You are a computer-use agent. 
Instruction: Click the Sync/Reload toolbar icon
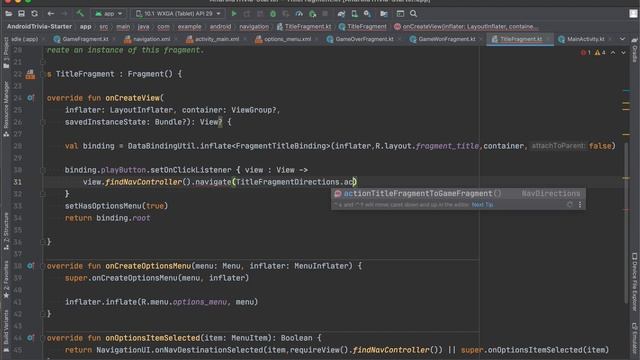pyautogui.click(x=34, y=13)
